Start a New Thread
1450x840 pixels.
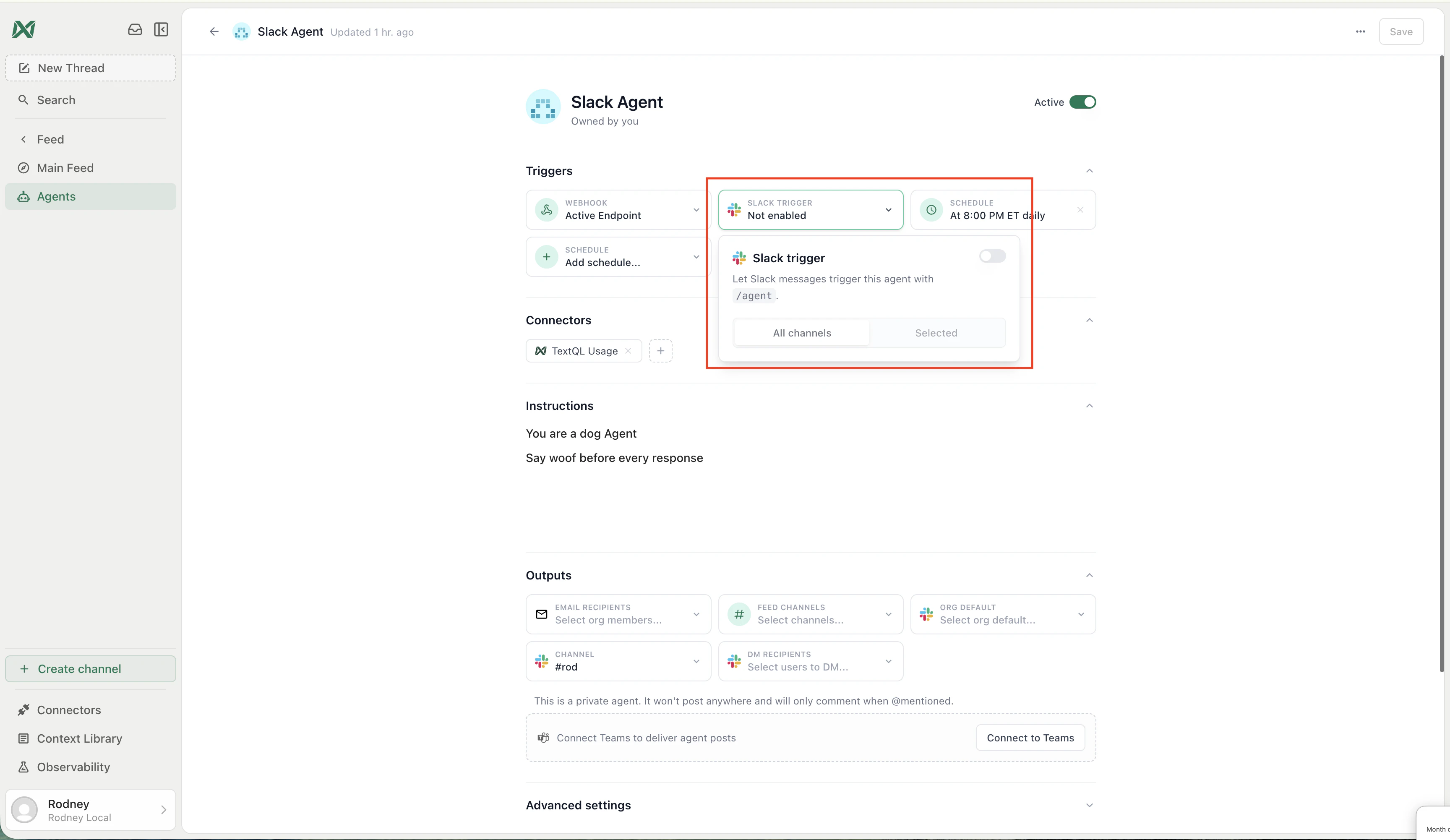tap(90, 68)
